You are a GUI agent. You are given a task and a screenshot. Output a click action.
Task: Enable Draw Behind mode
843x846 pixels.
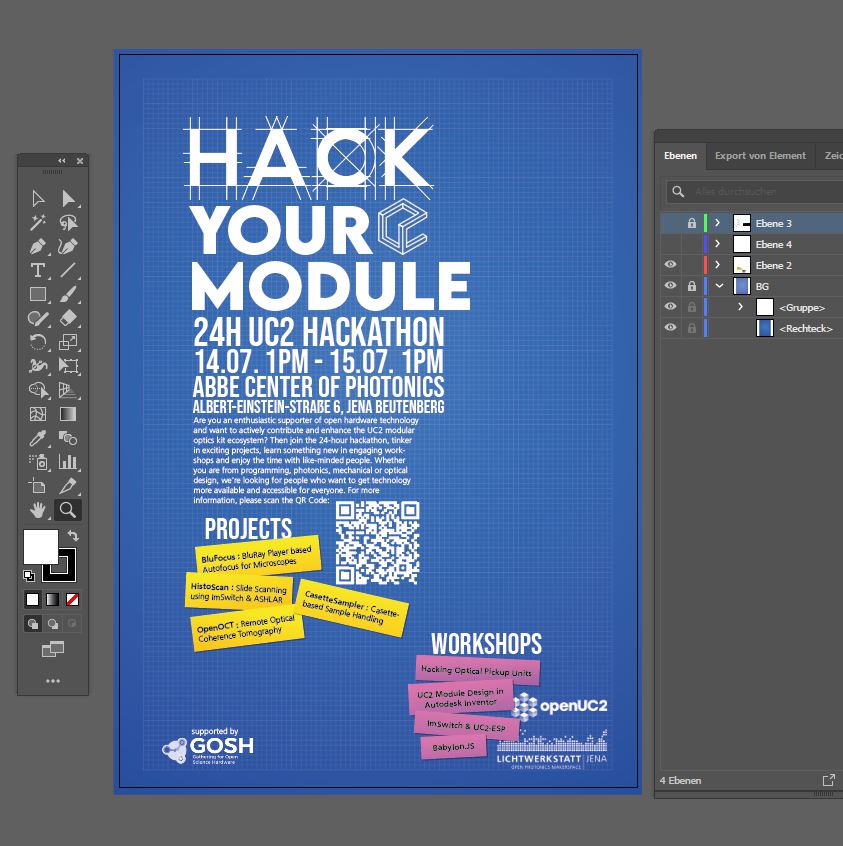pyautogui.click(x=53, y=624)
